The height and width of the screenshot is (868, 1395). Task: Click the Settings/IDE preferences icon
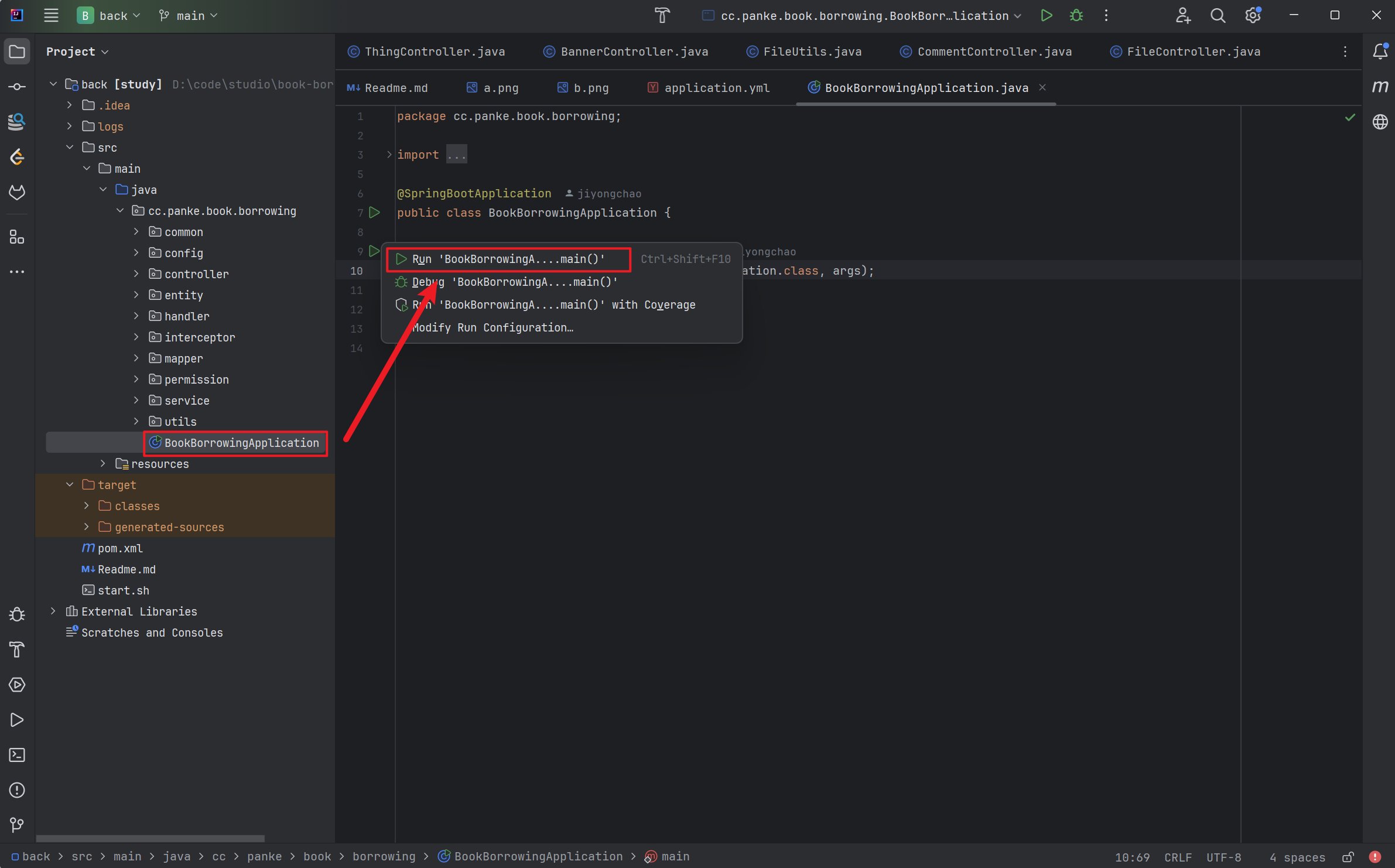click(x=1253, y=15)
